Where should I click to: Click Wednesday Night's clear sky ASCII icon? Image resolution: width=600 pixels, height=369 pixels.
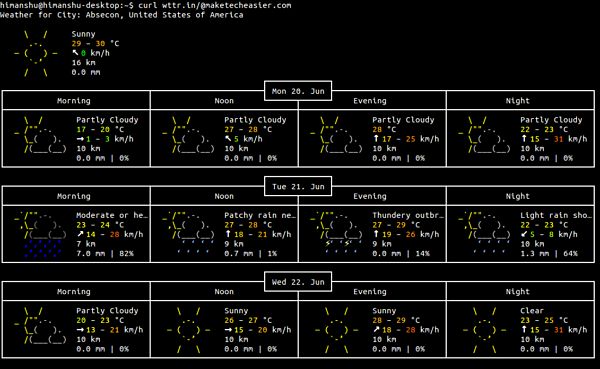pos(484,330)
